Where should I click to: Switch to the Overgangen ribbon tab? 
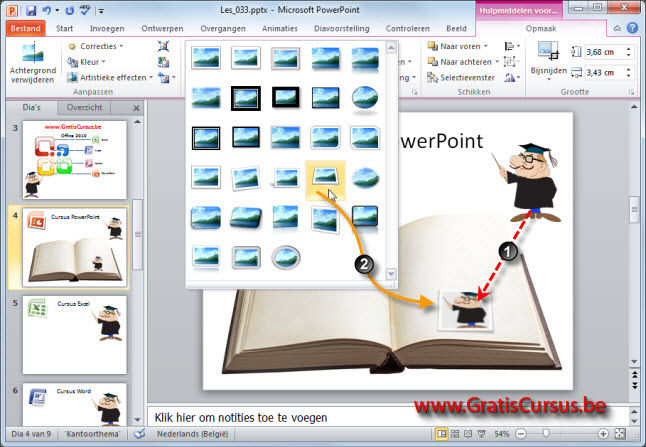(223, 28)
